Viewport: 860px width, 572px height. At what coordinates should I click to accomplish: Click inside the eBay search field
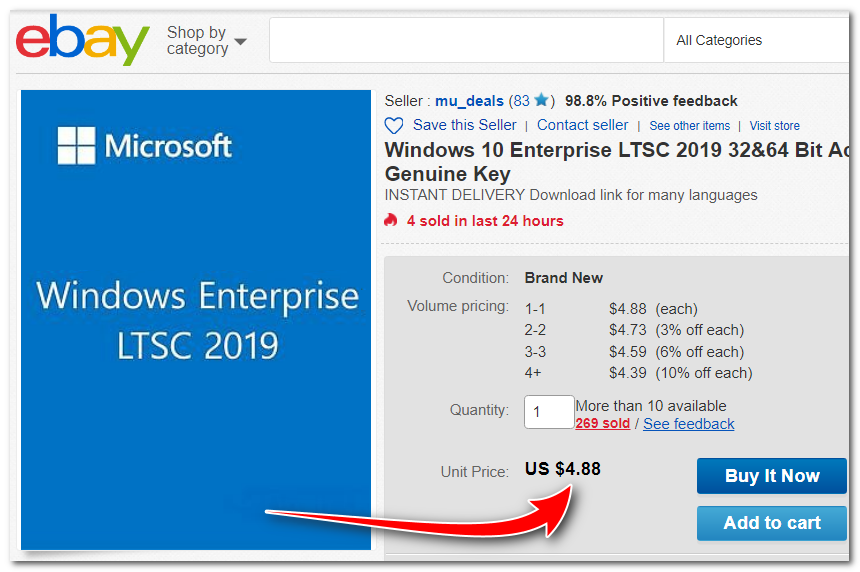pos(466,40)
